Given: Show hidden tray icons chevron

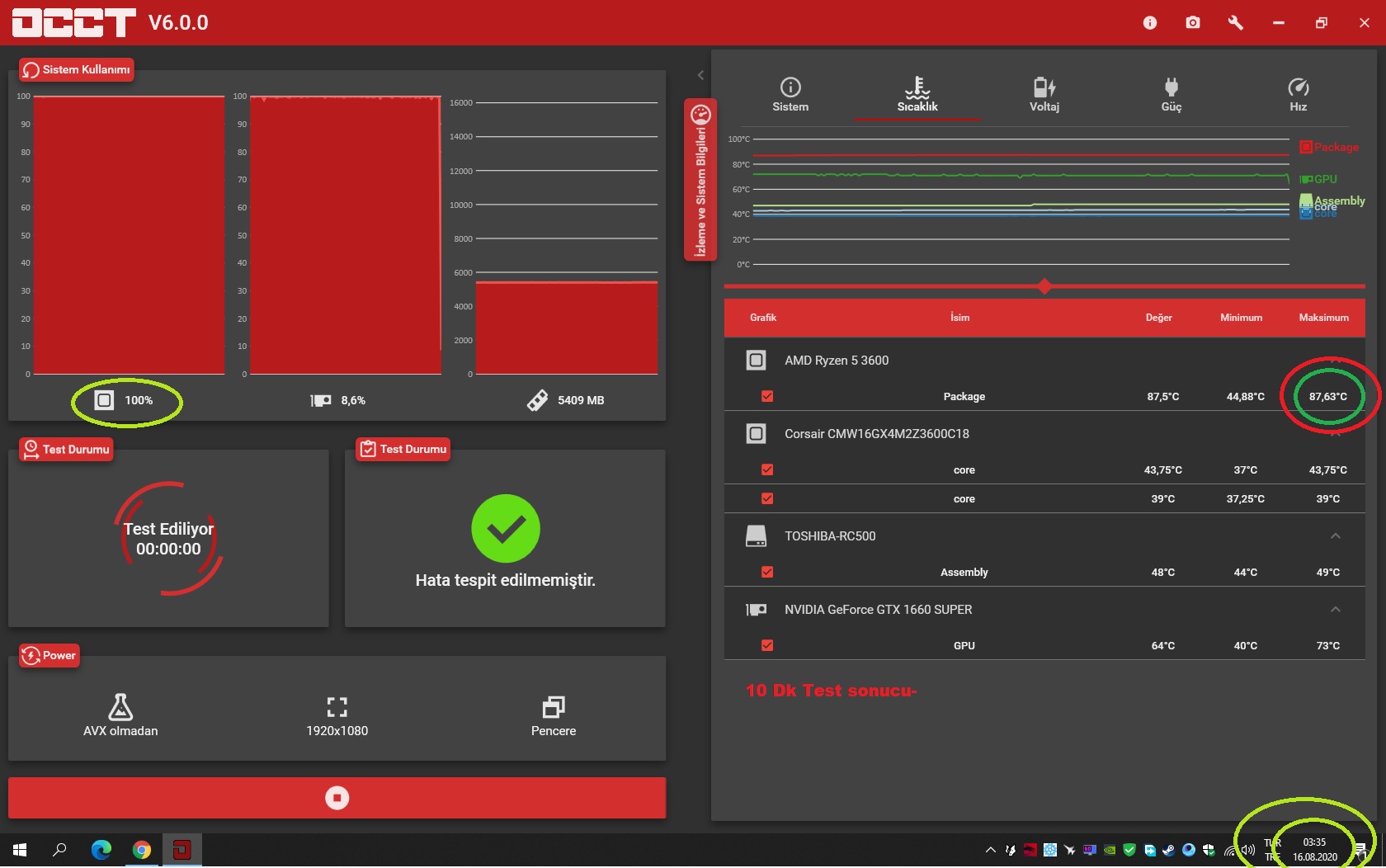Looking at the screenshot, I should coord(990,850).
